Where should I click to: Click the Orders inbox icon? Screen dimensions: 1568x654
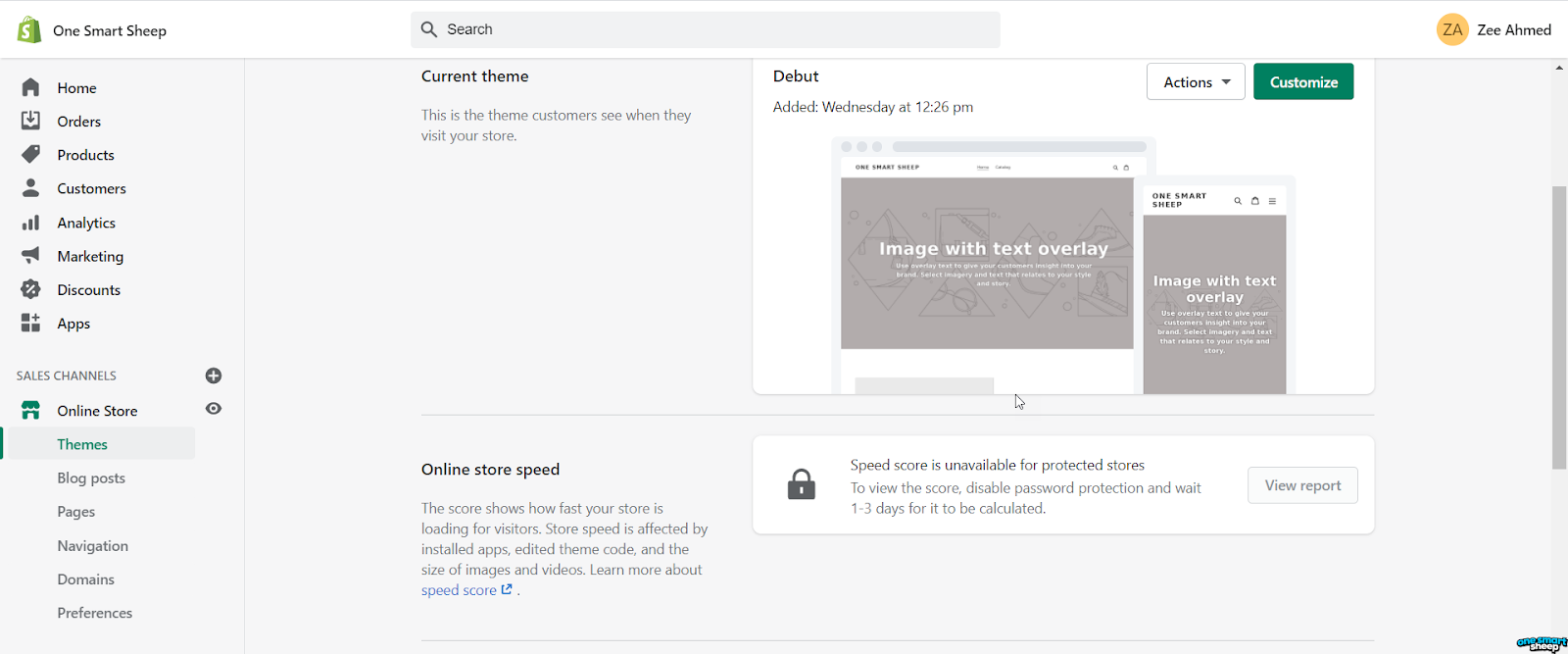click(31, 122)
